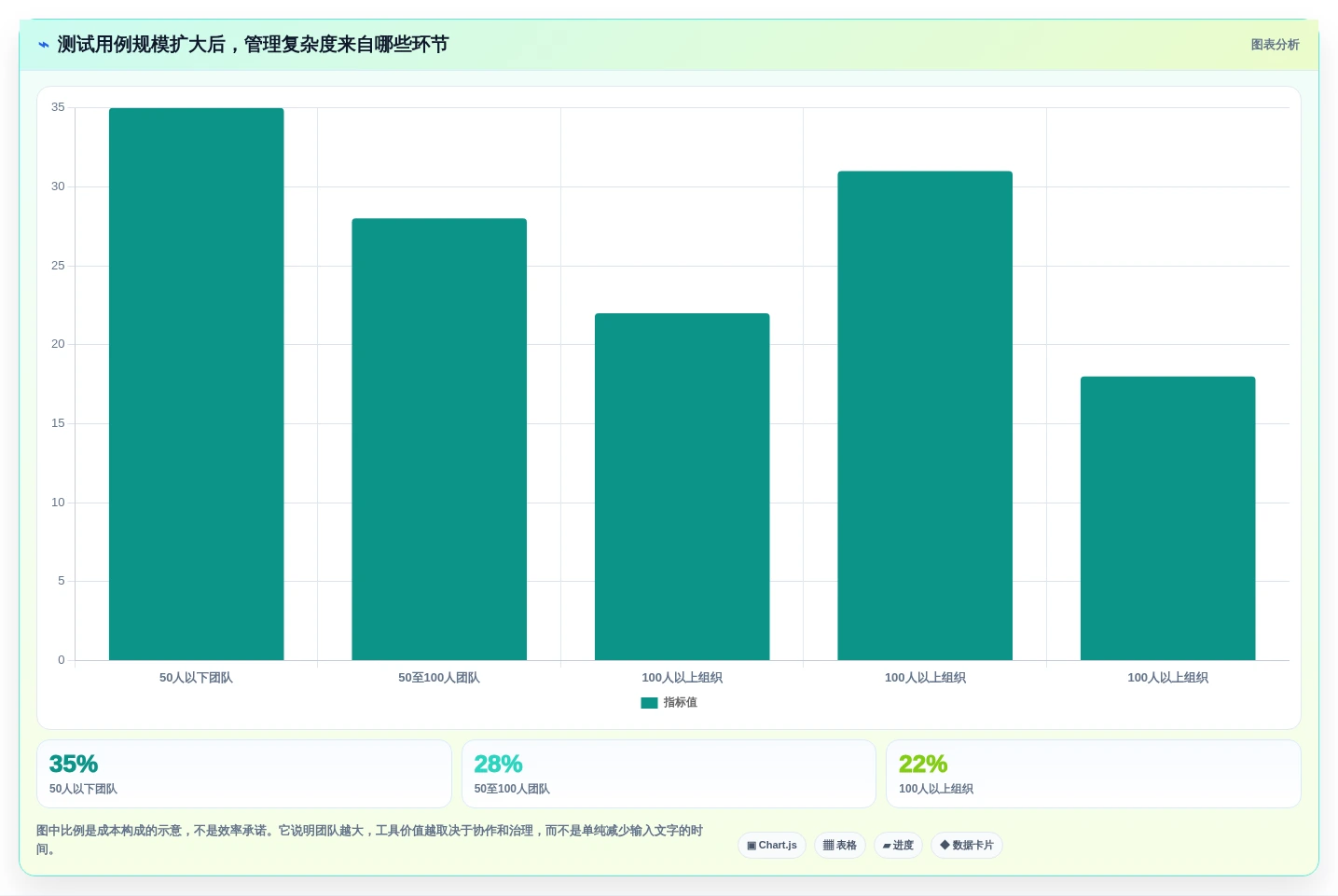Click the bar with value 22

coord(683,487)
